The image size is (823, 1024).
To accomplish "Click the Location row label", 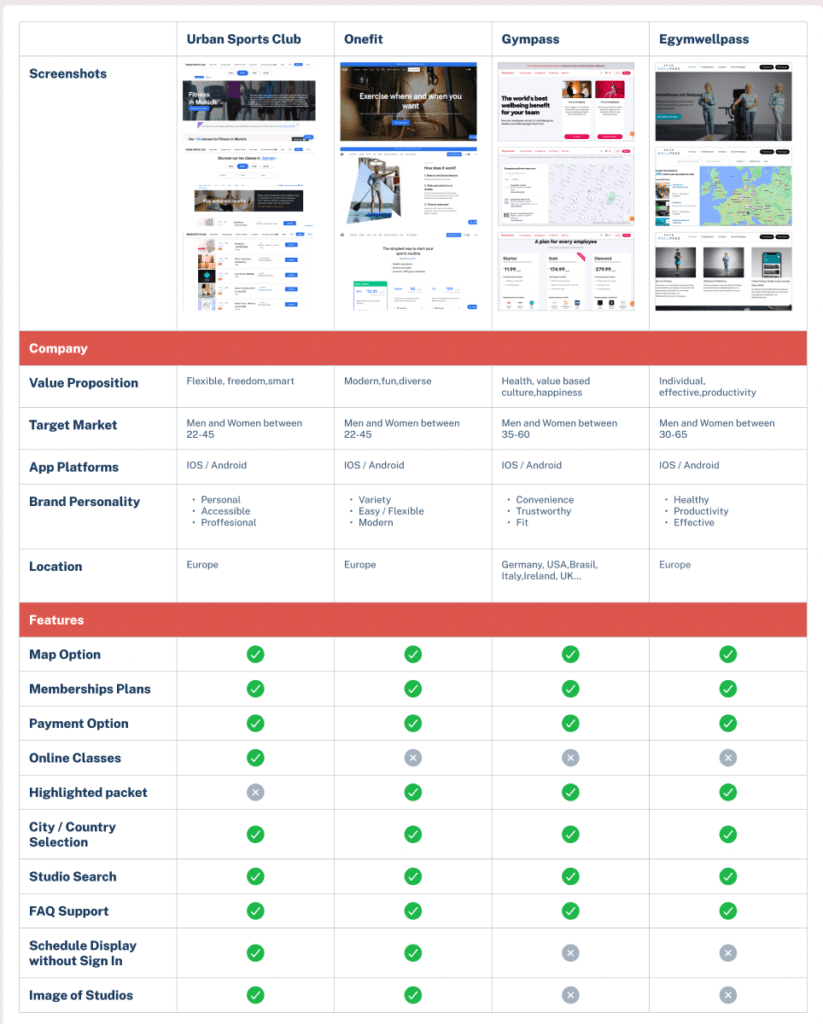I will click(x=56, y=567).
